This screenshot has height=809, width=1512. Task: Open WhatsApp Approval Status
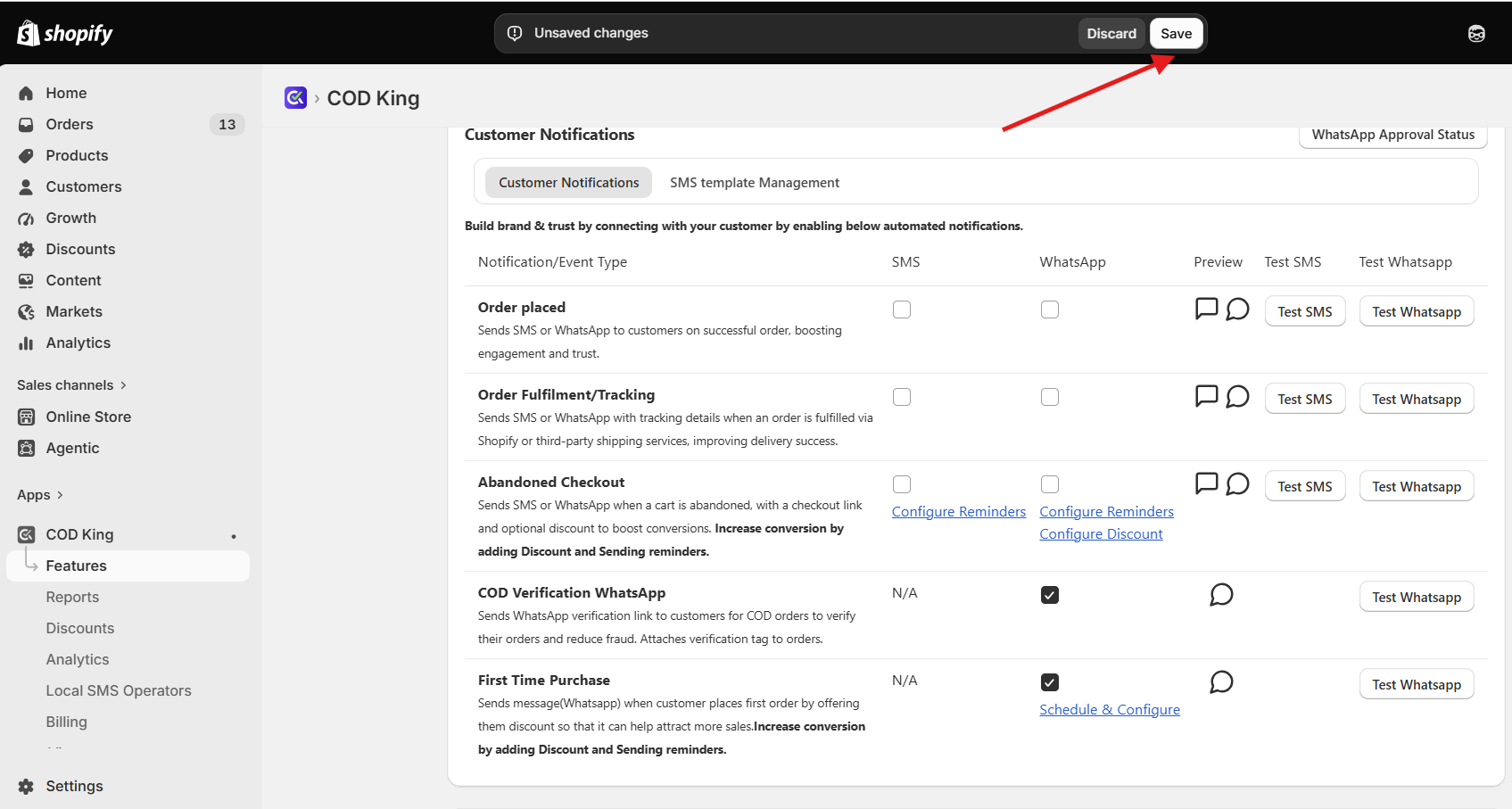point(1393,136)
